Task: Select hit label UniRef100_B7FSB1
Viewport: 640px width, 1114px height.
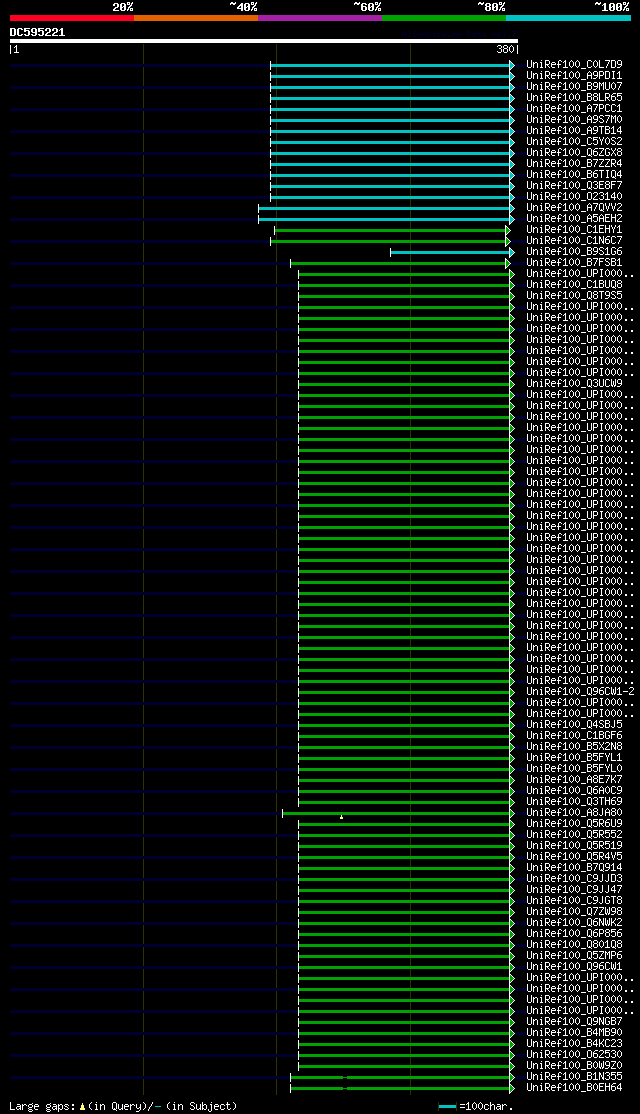Action: click(575, 263)
